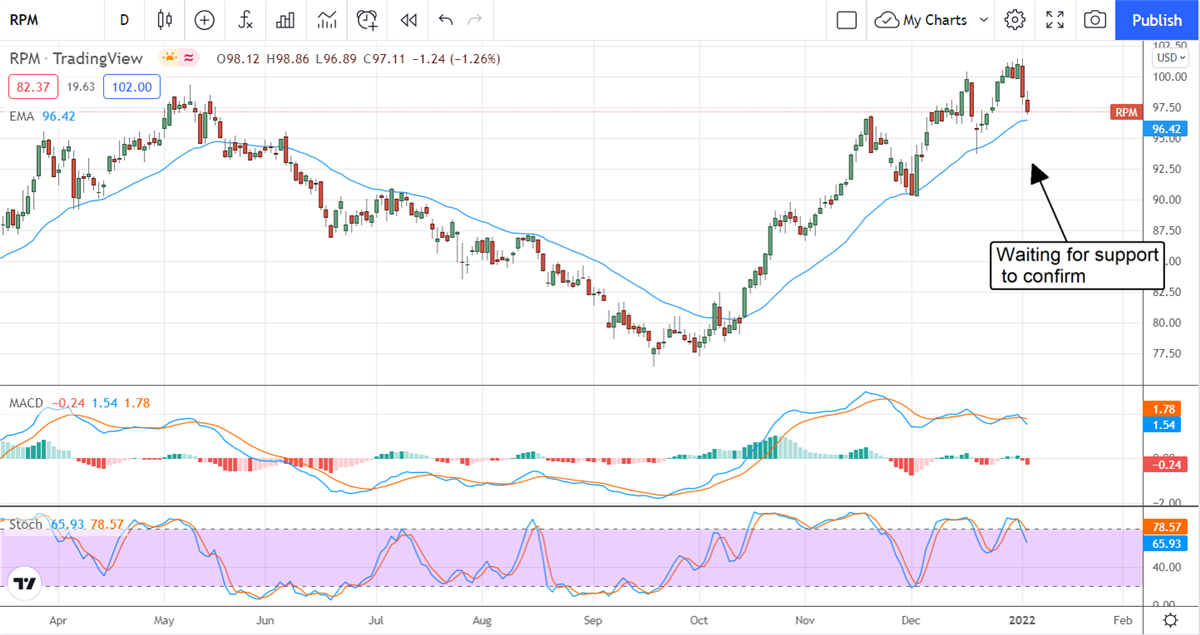
Task: Click the 96.42 EMA value label on axis
Action: pyautogui.click(x=1167, y=129)
